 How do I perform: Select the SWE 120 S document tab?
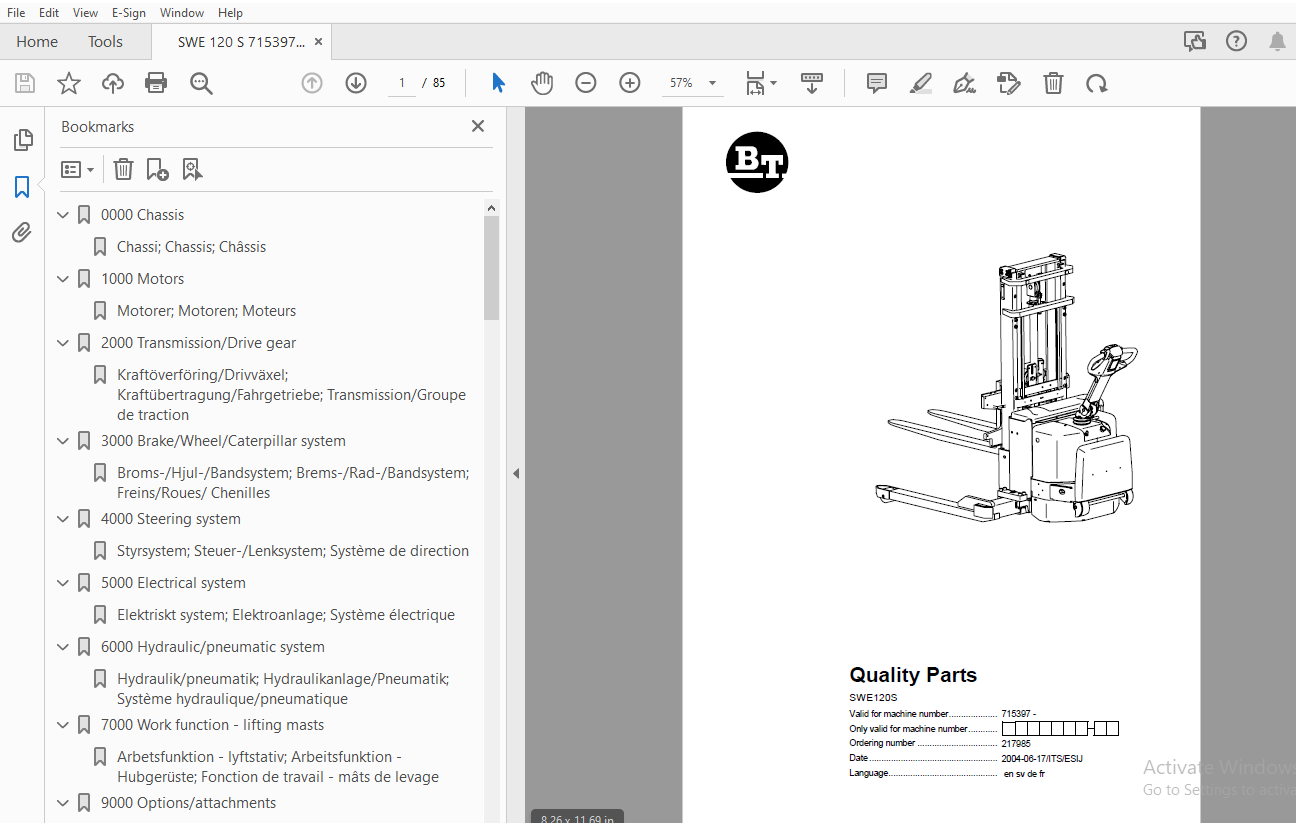(x=241, y=42)
